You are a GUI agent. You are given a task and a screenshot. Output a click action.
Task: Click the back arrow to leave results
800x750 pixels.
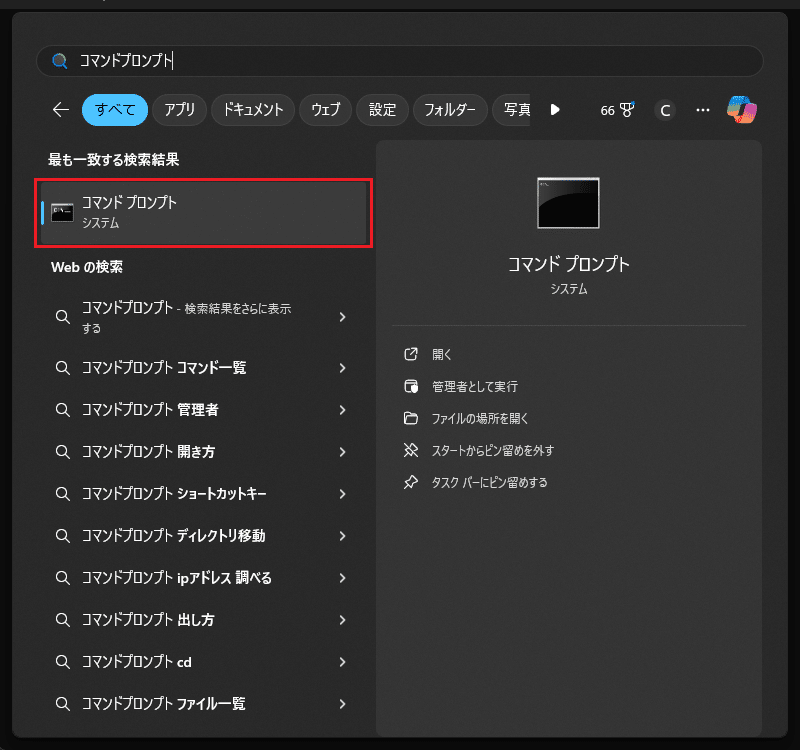coord(60,110)
